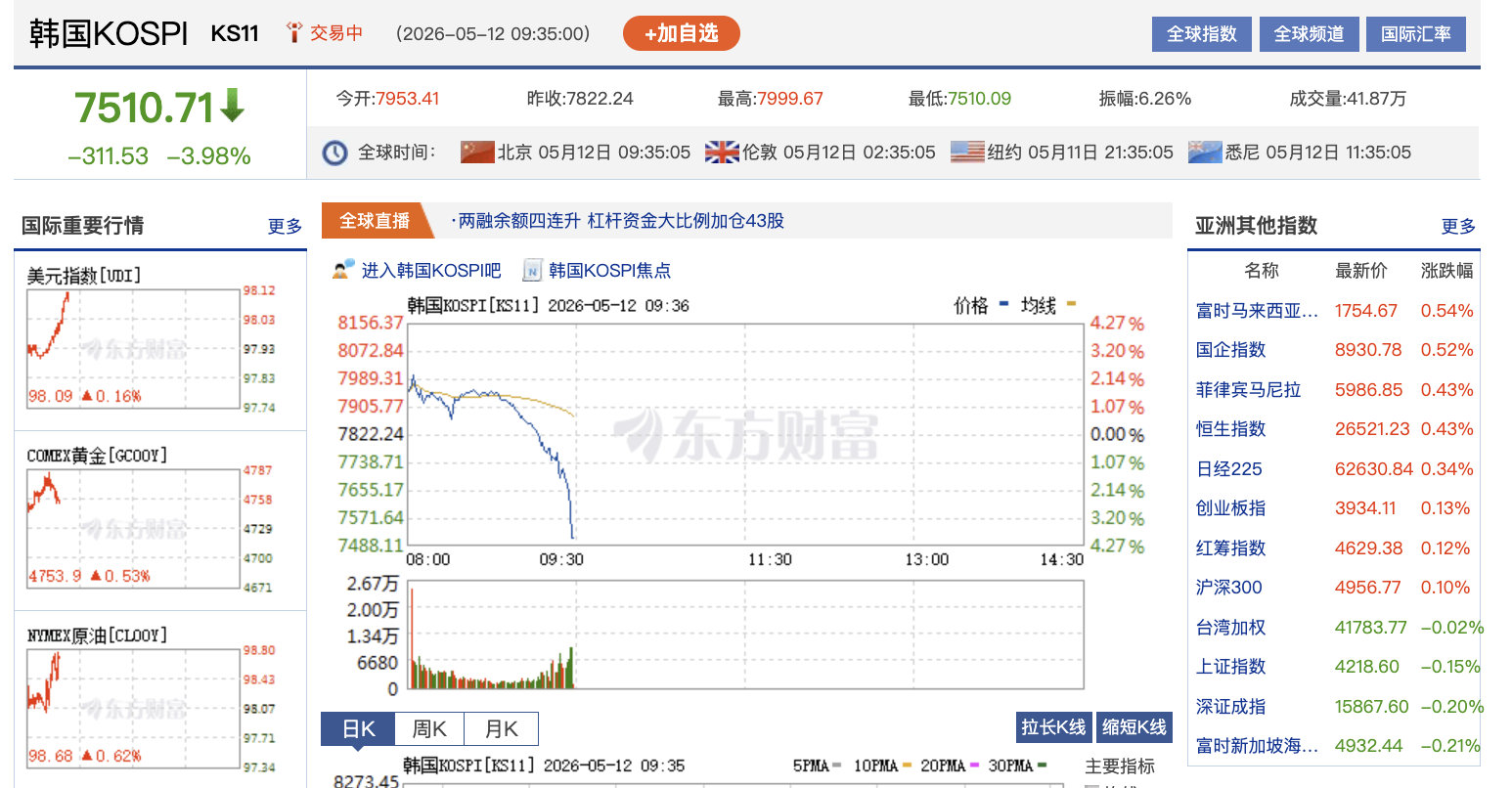
Task: Click the KOSPI intraday price chart
Action: pyautogui.click(x=745, y=434)
